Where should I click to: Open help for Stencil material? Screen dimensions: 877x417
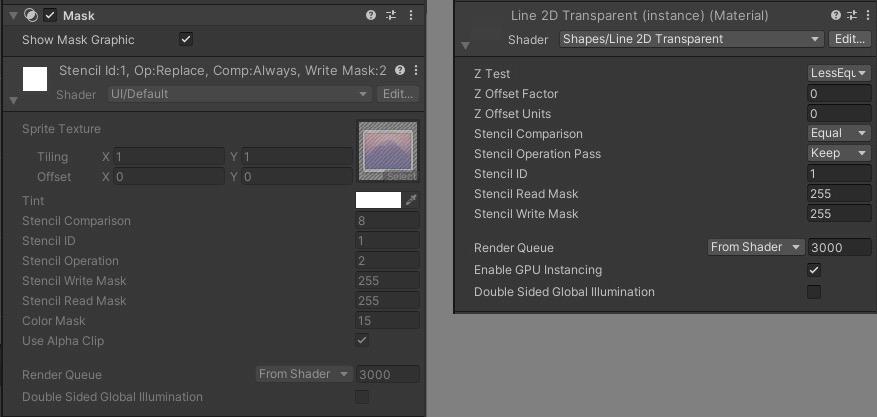(x=399, y=70)
